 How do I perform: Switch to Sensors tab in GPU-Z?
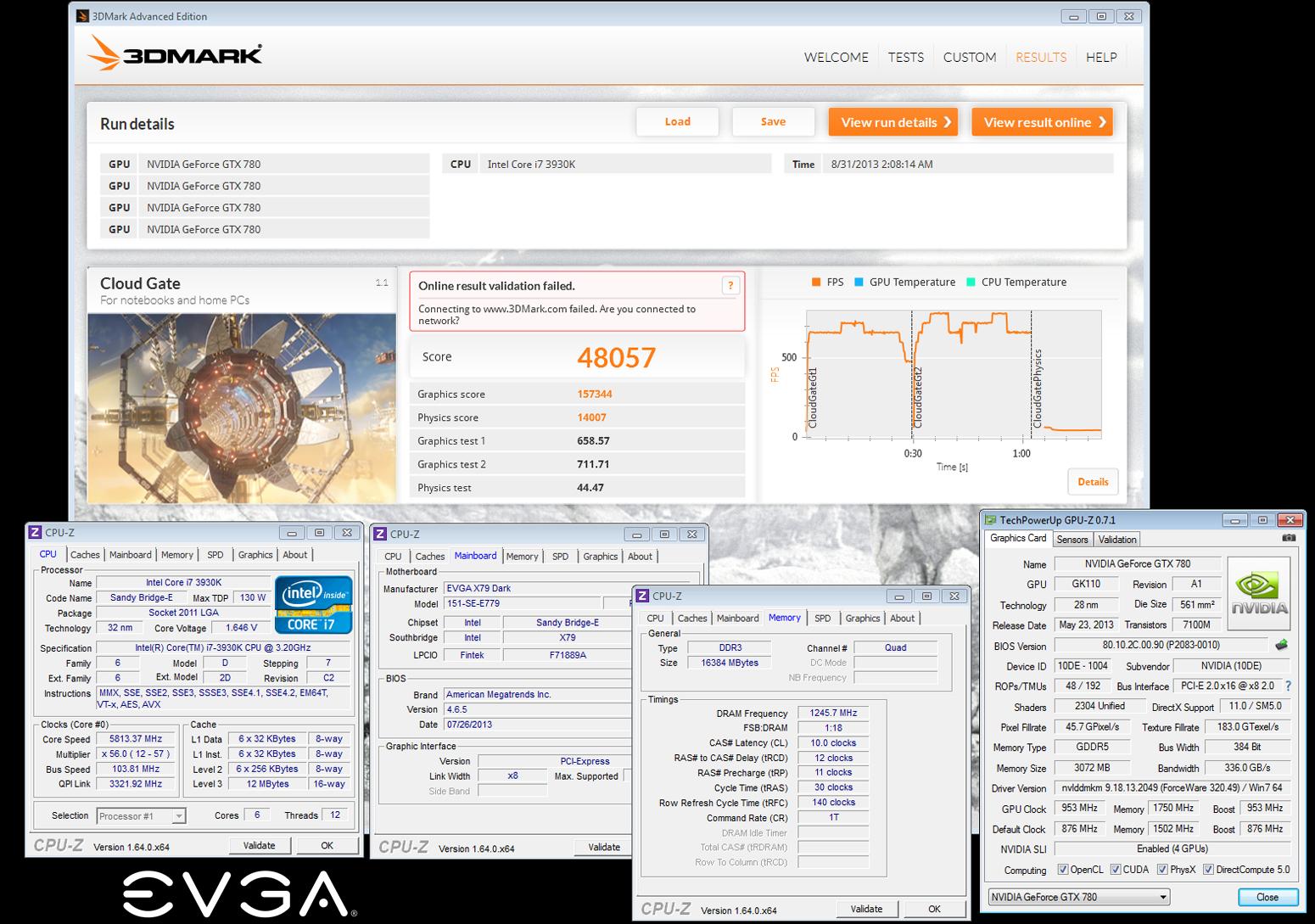(1072, 540)
